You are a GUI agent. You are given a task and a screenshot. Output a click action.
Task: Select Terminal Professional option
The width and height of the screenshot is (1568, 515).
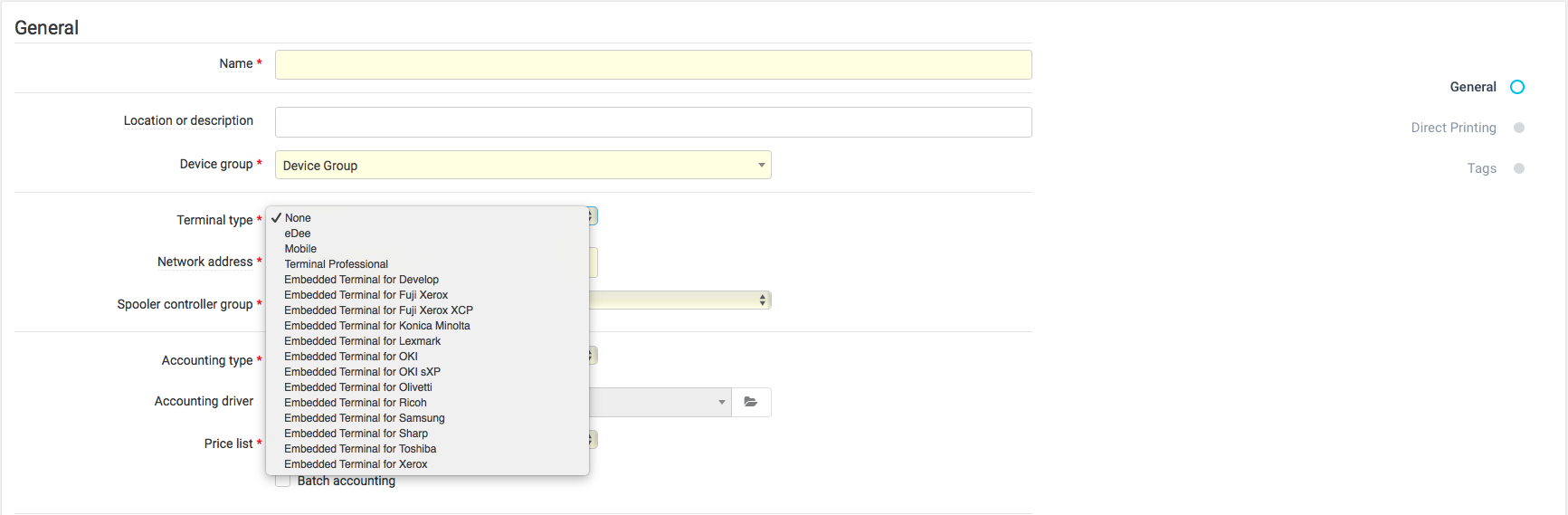point(336,264)
